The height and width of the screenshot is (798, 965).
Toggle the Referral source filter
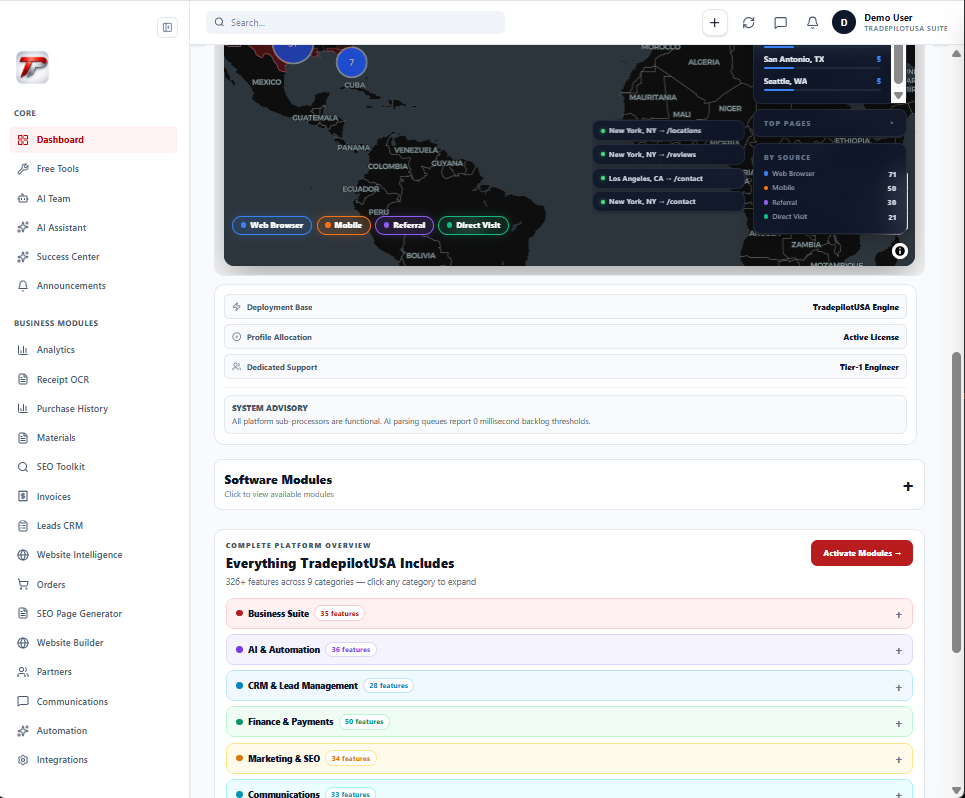coord(404,226)
